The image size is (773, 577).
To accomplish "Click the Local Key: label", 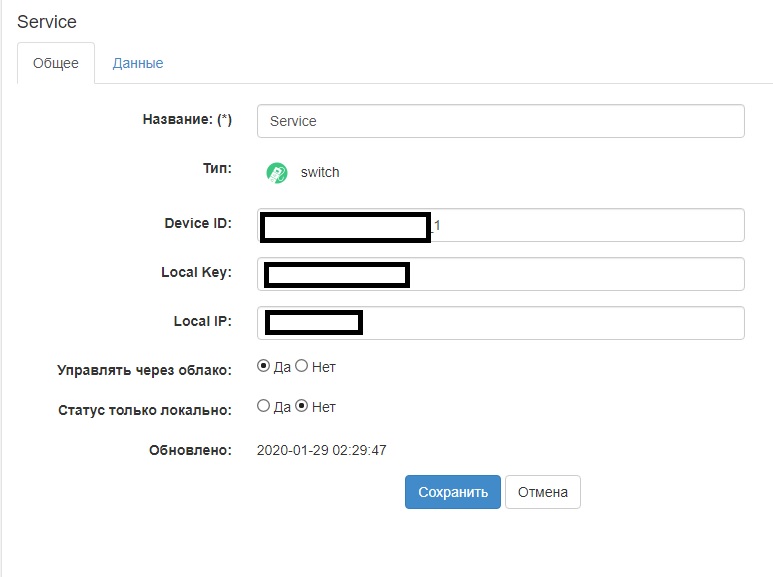I will click(197, 273).
